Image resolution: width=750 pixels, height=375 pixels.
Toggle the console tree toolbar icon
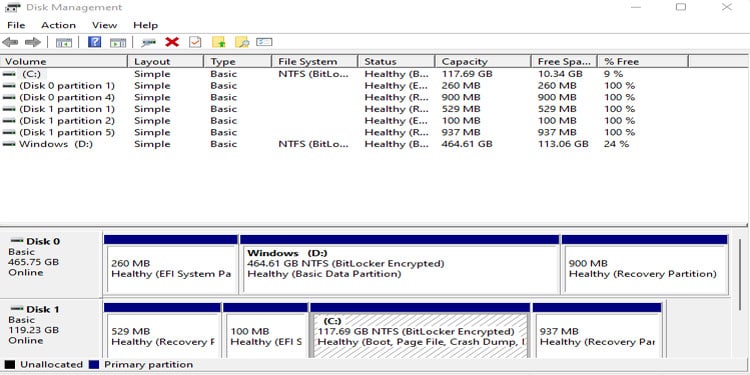pos(64,43)
